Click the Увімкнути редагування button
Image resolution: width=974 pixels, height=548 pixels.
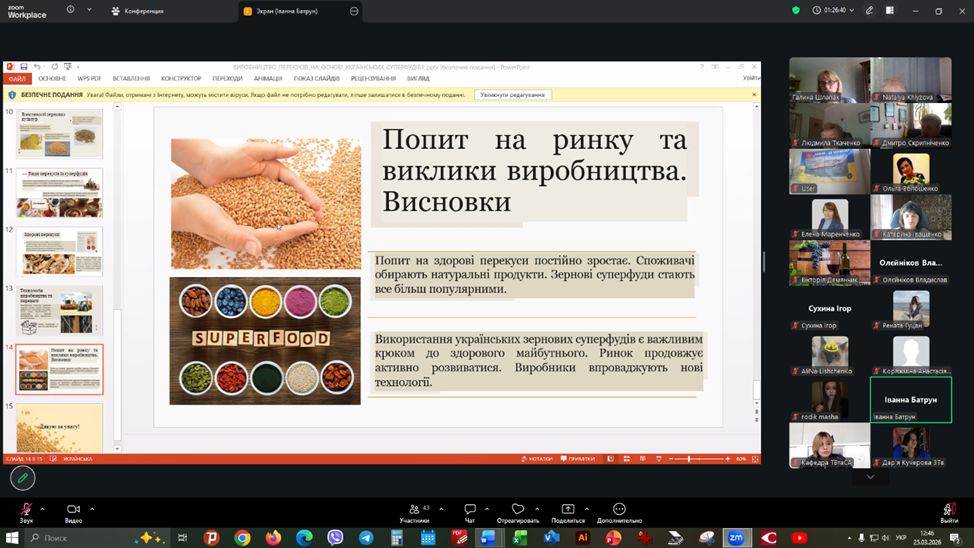click(513, 95)
